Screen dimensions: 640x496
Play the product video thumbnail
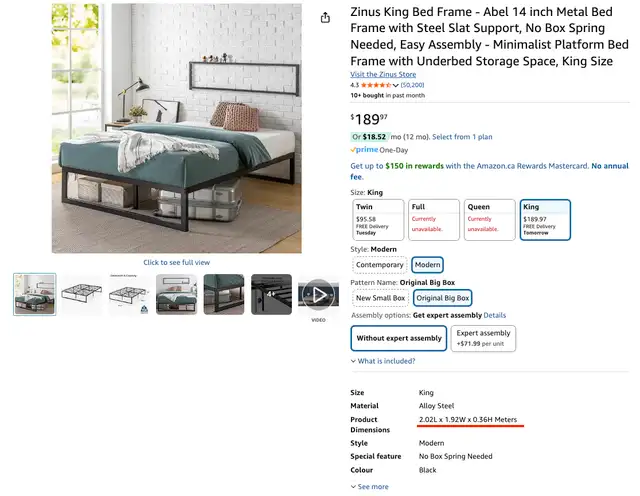click(318, 294)
